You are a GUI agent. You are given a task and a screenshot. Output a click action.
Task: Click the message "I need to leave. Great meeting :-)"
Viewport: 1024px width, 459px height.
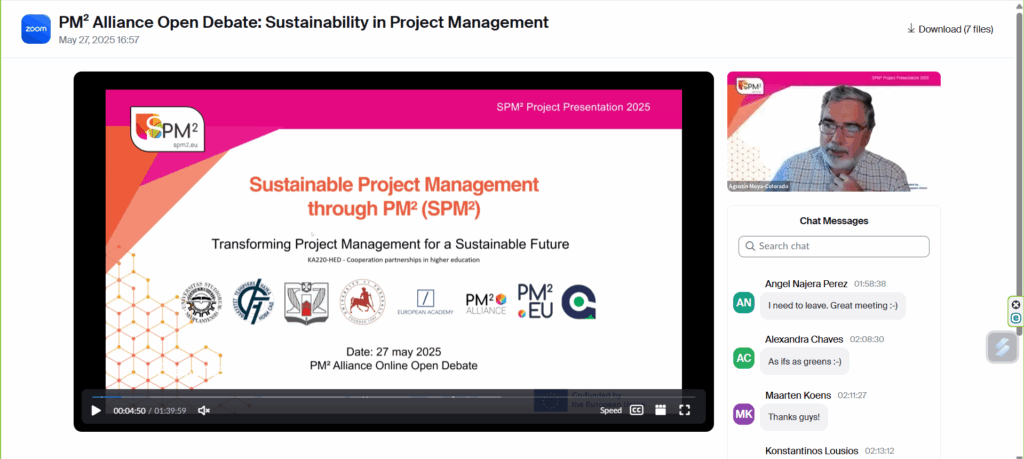pyautogui.click(x=833, y=305)
